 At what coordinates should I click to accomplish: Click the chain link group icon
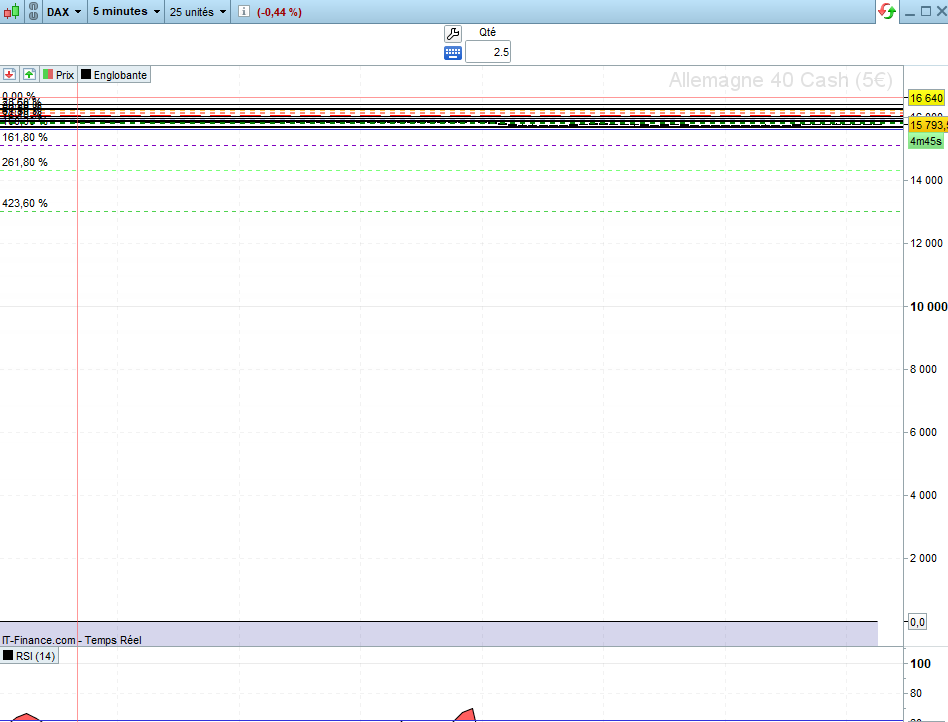pyautogui.click(x=33, y=11)
